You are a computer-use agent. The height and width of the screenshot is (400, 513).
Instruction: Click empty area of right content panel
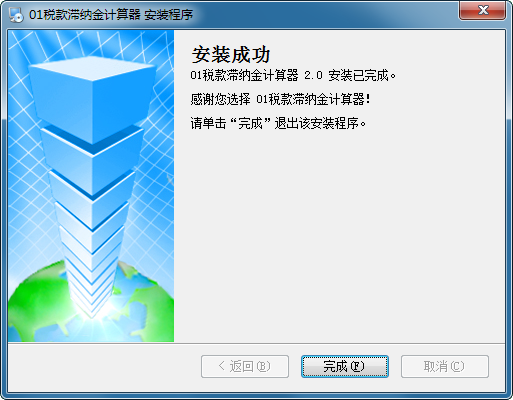pyautogui.click(x=339, y=233)
